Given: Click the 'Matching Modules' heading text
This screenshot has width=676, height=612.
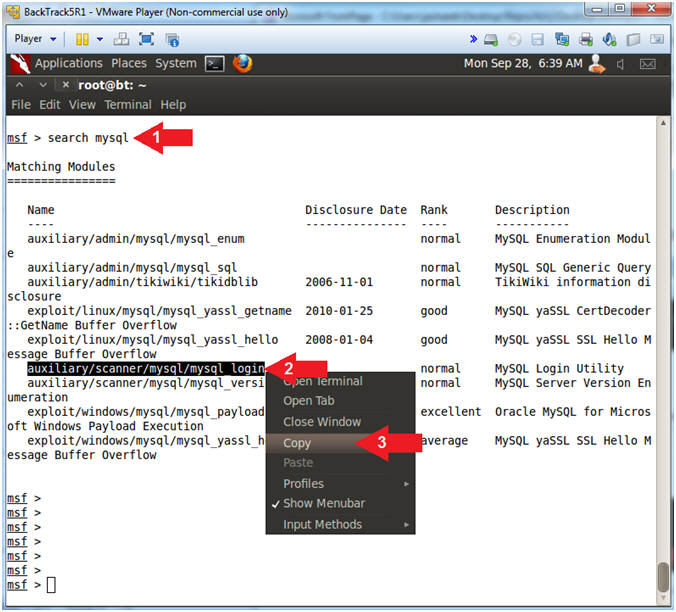Looking at the screenshot, I should pyautogui.click(x=61, y=167).
